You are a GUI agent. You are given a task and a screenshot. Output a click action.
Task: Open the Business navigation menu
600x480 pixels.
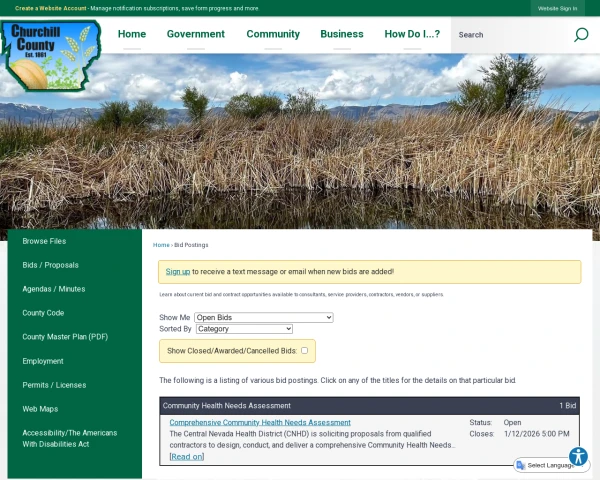coord(342,34)
